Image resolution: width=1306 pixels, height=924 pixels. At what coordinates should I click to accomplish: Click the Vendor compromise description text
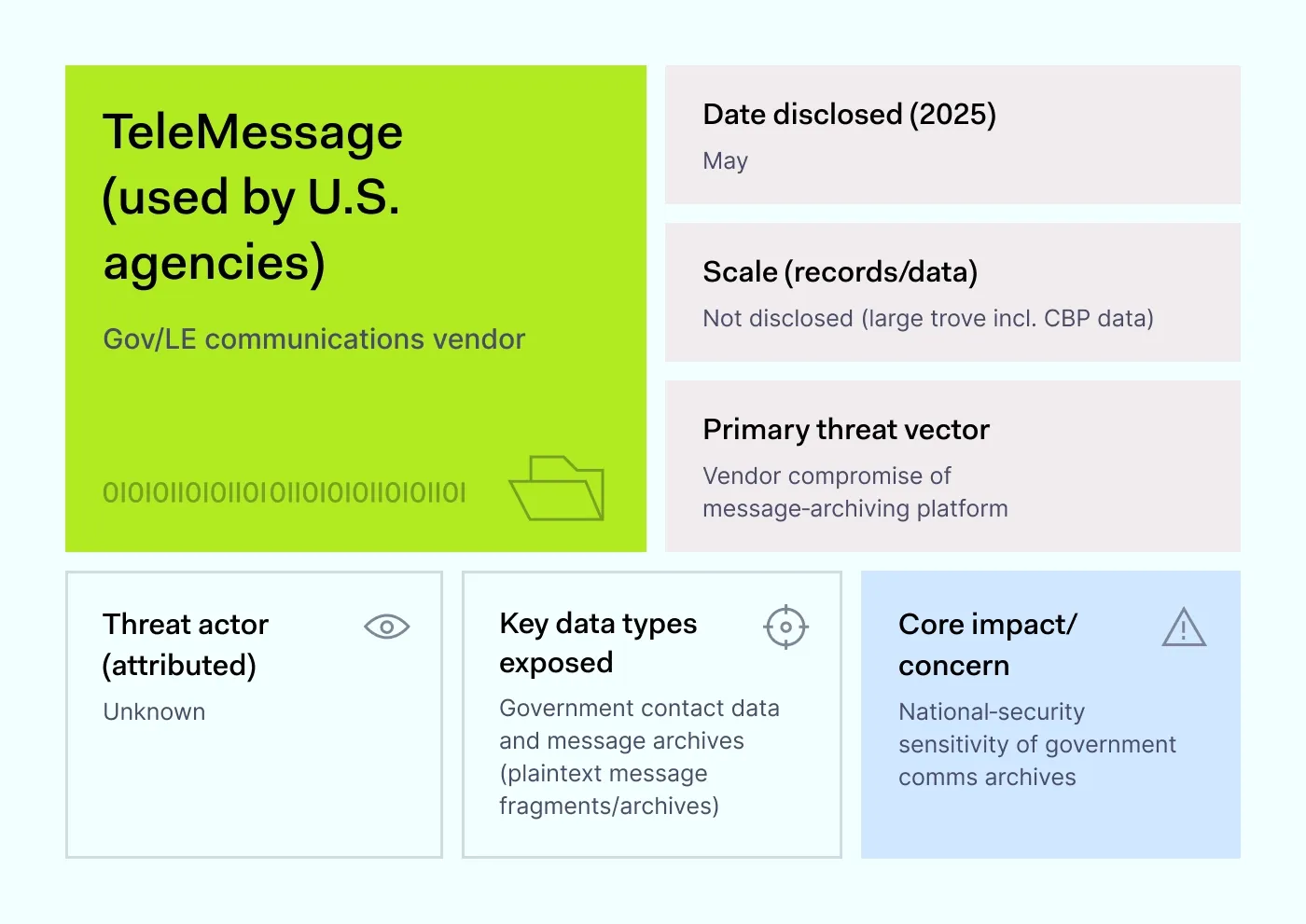tap(854, 492)
